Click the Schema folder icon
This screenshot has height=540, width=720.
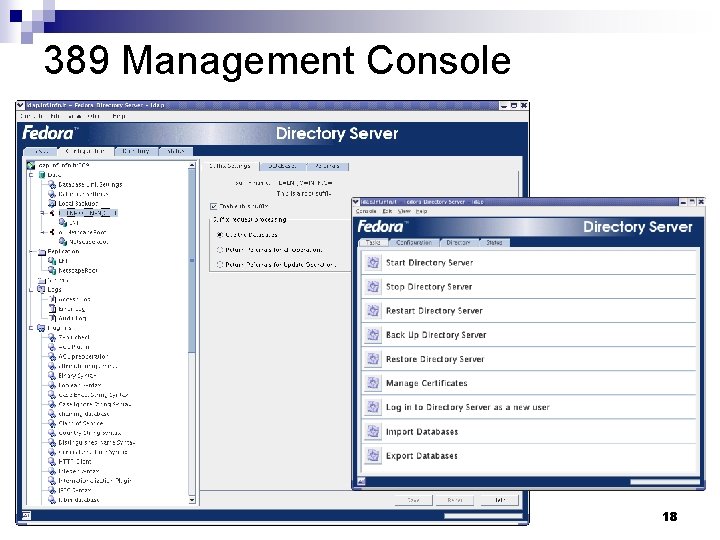pos(42,280)
